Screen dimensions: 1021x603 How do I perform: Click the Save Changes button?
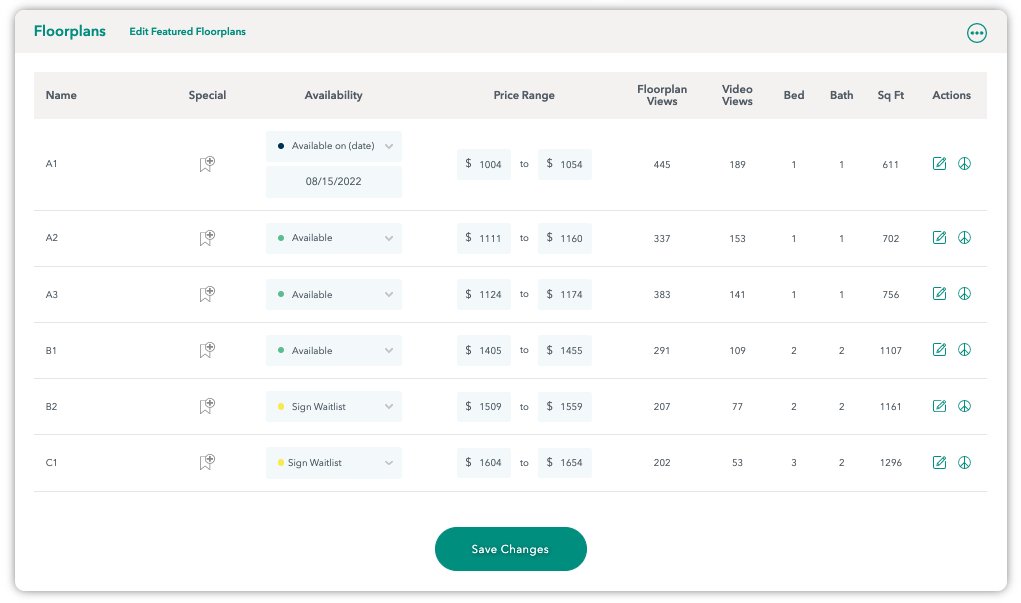510,549
